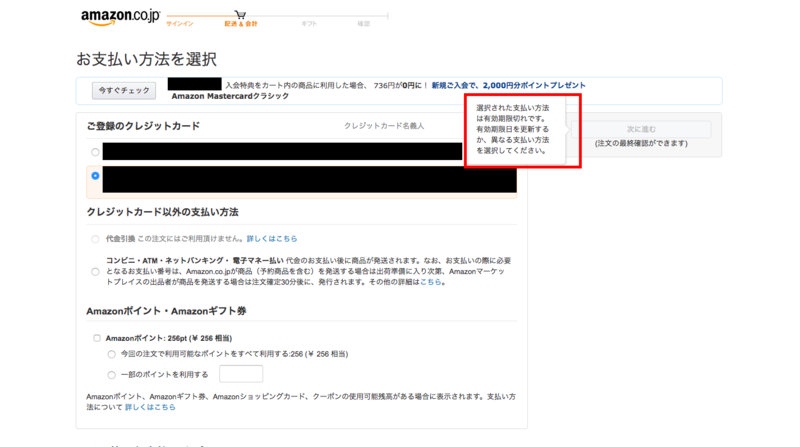Click the 配送 & 会計 progress step
The image size is (800, 447).
tap(241, 24)
